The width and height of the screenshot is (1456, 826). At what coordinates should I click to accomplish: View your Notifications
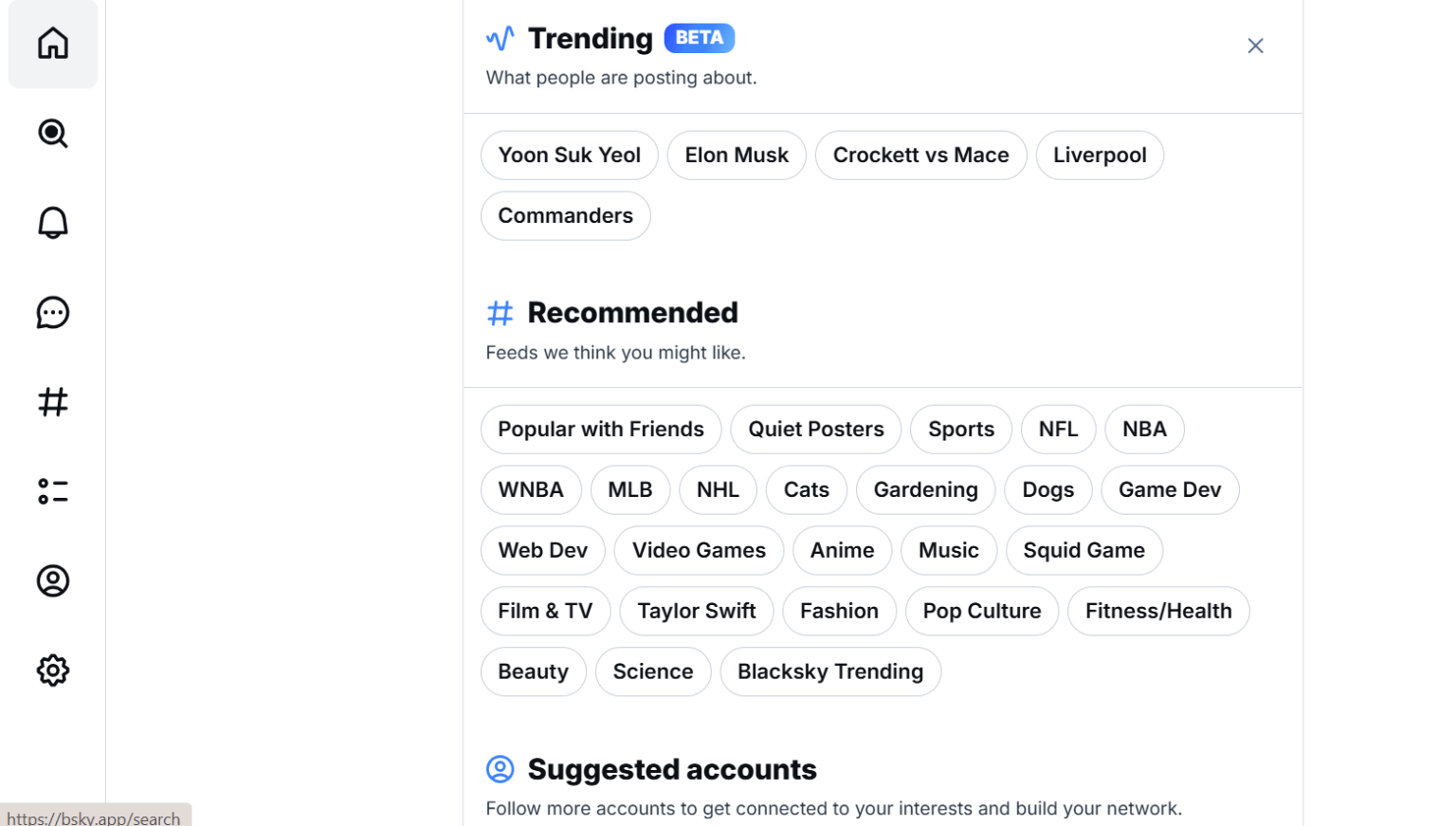pyautogui.click(x=52, y=222)
